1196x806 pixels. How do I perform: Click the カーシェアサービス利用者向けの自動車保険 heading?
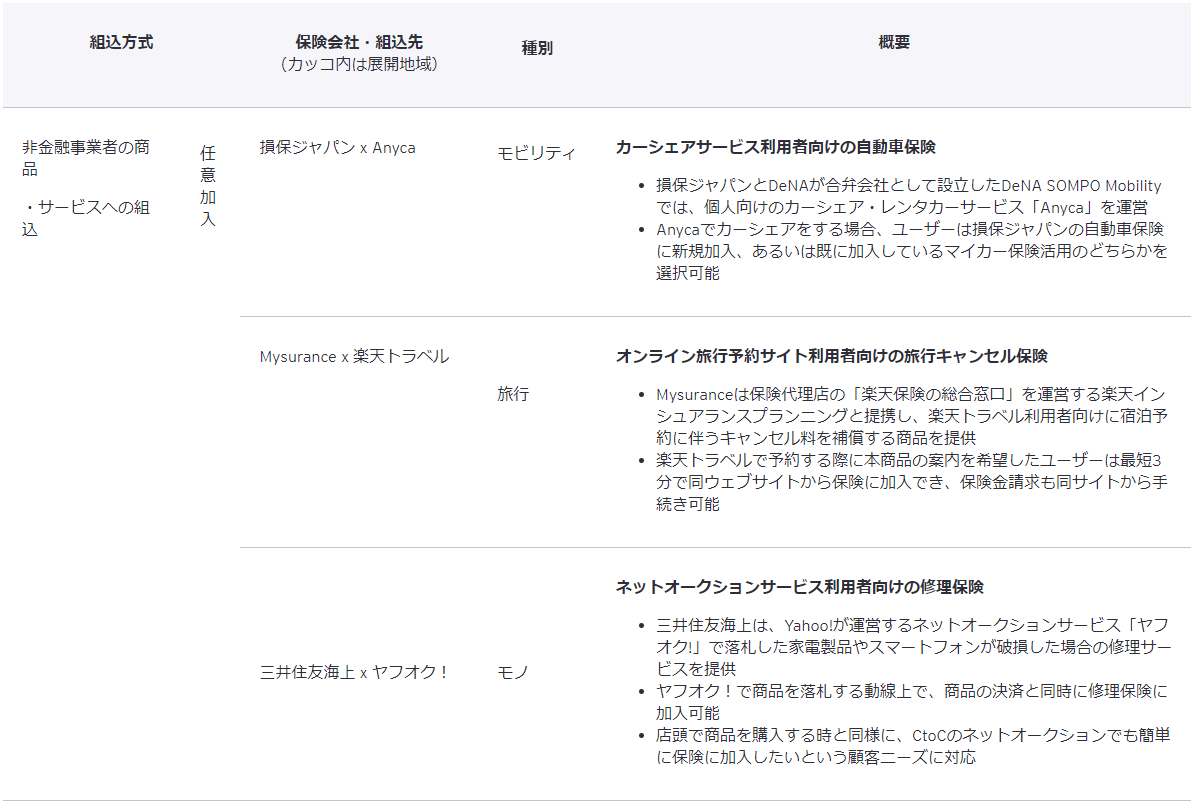coord(775,147)
